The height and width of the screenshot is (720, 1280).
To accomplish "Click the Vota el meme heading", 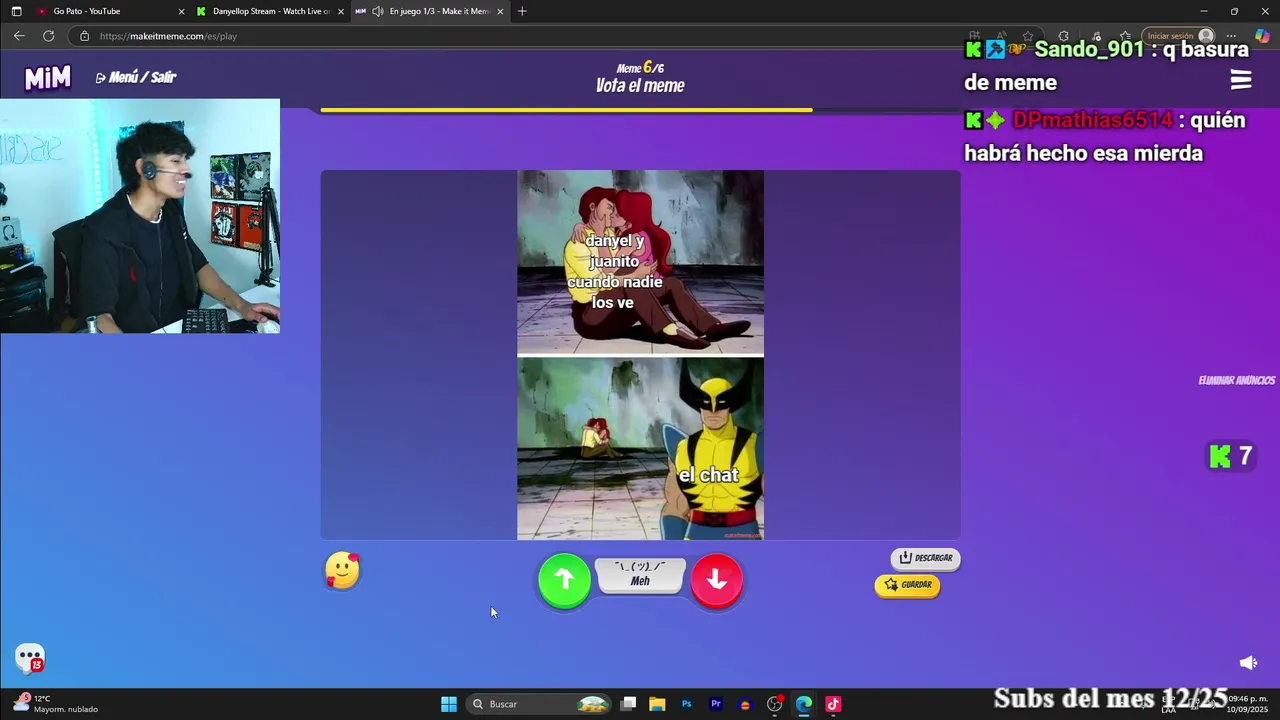I will click(x=640, y=86).
